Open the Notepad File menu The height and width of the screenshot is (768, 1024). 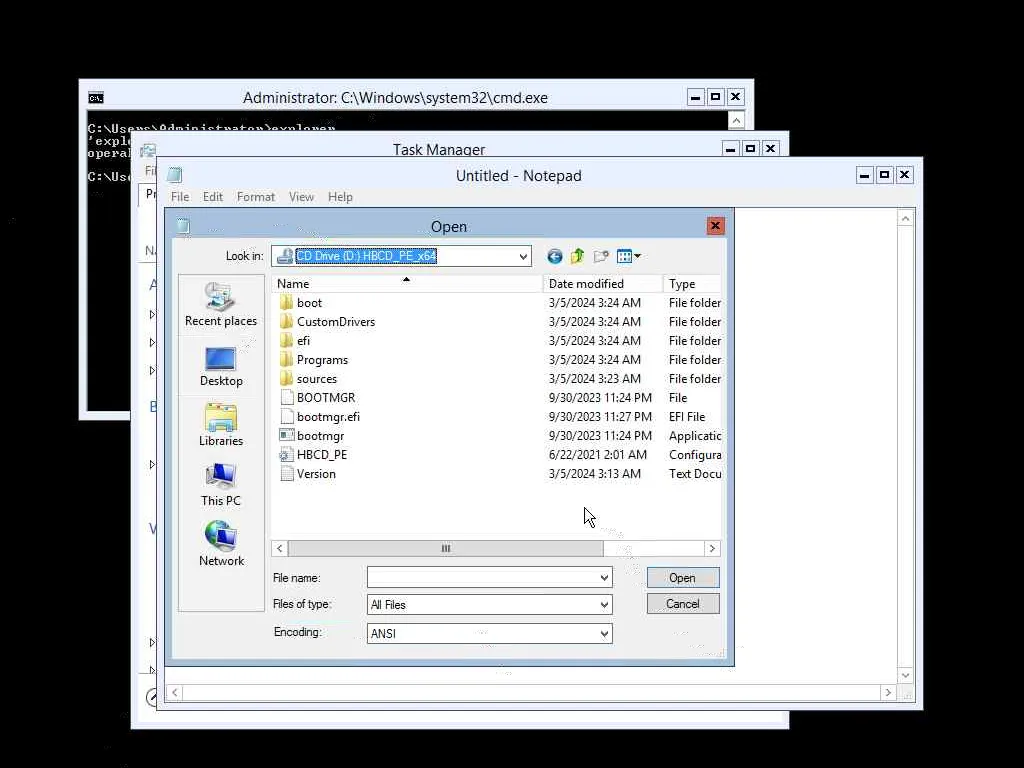180,197
